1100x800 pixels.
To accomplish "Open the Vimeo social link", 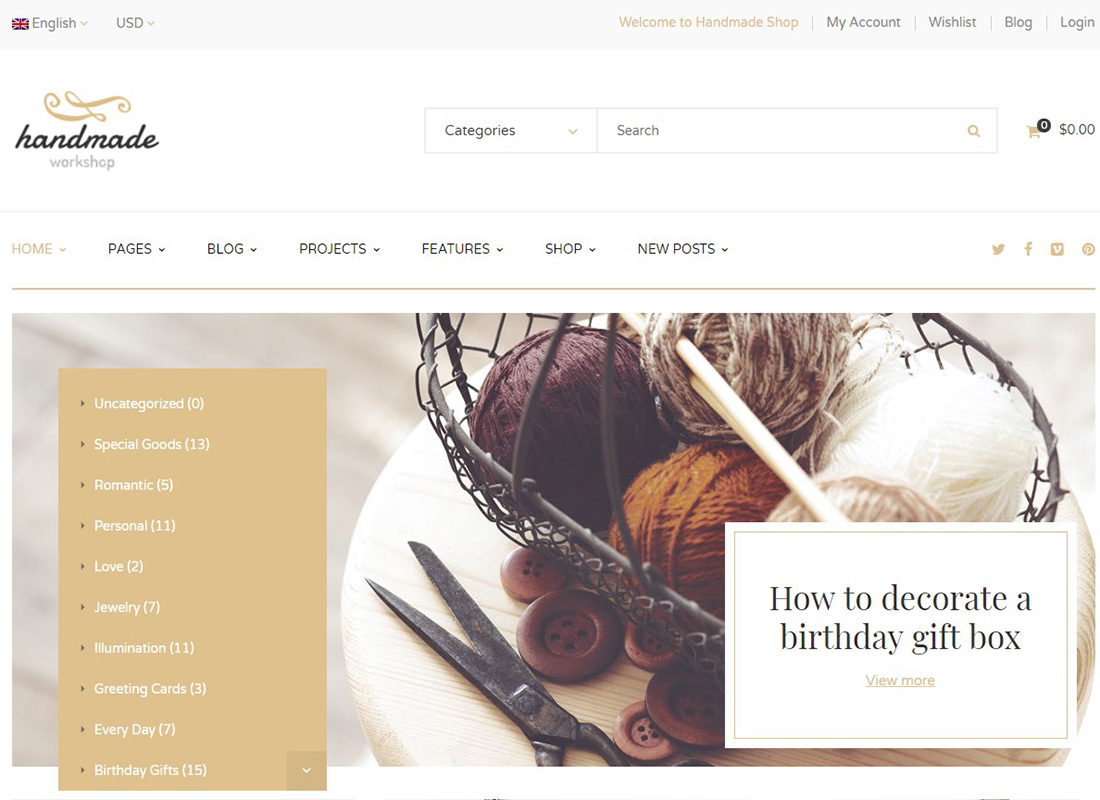I will coord(1057,249).
